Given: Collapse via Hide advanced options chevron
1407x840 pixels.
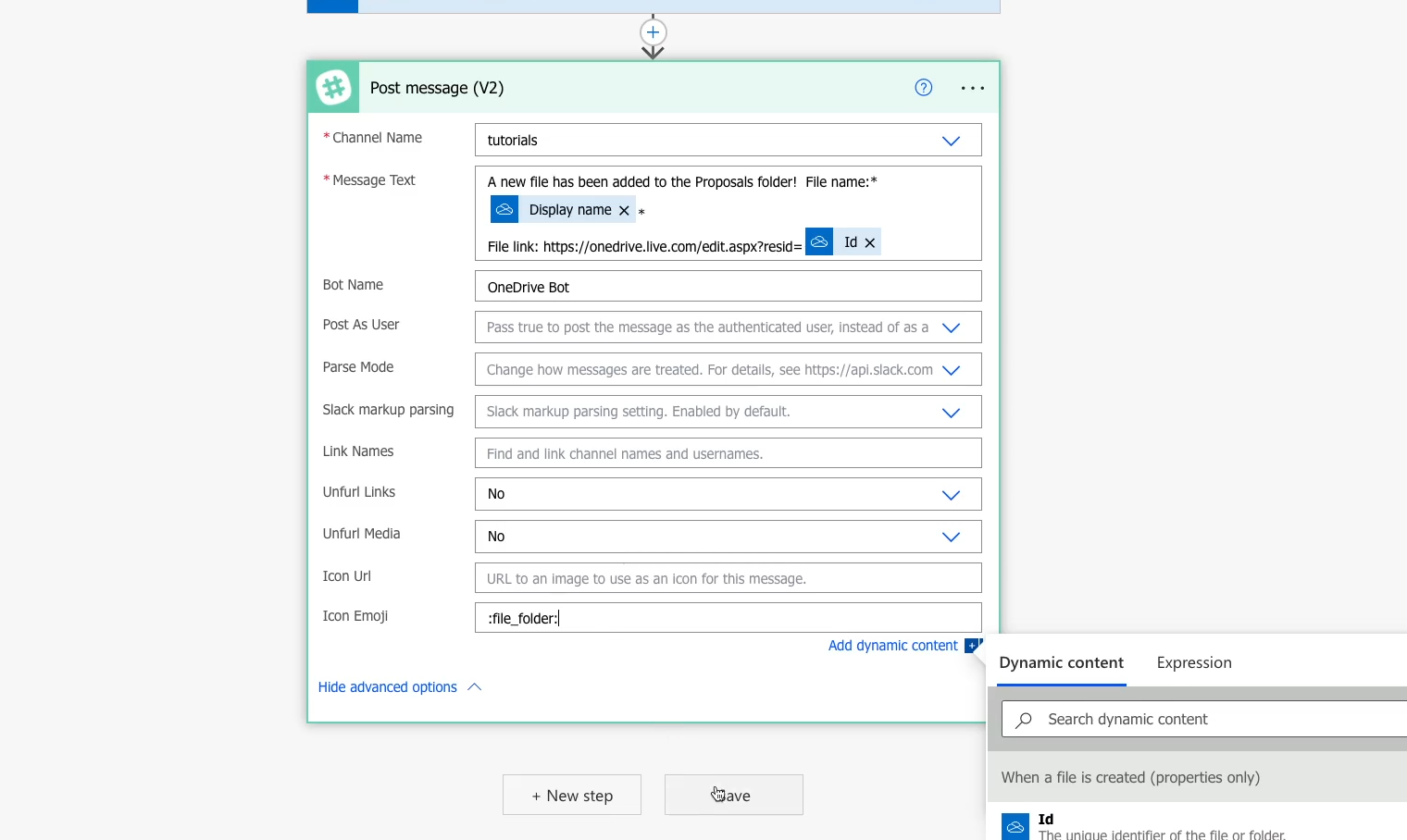Looking at the screenshot, I should point(475,686).
